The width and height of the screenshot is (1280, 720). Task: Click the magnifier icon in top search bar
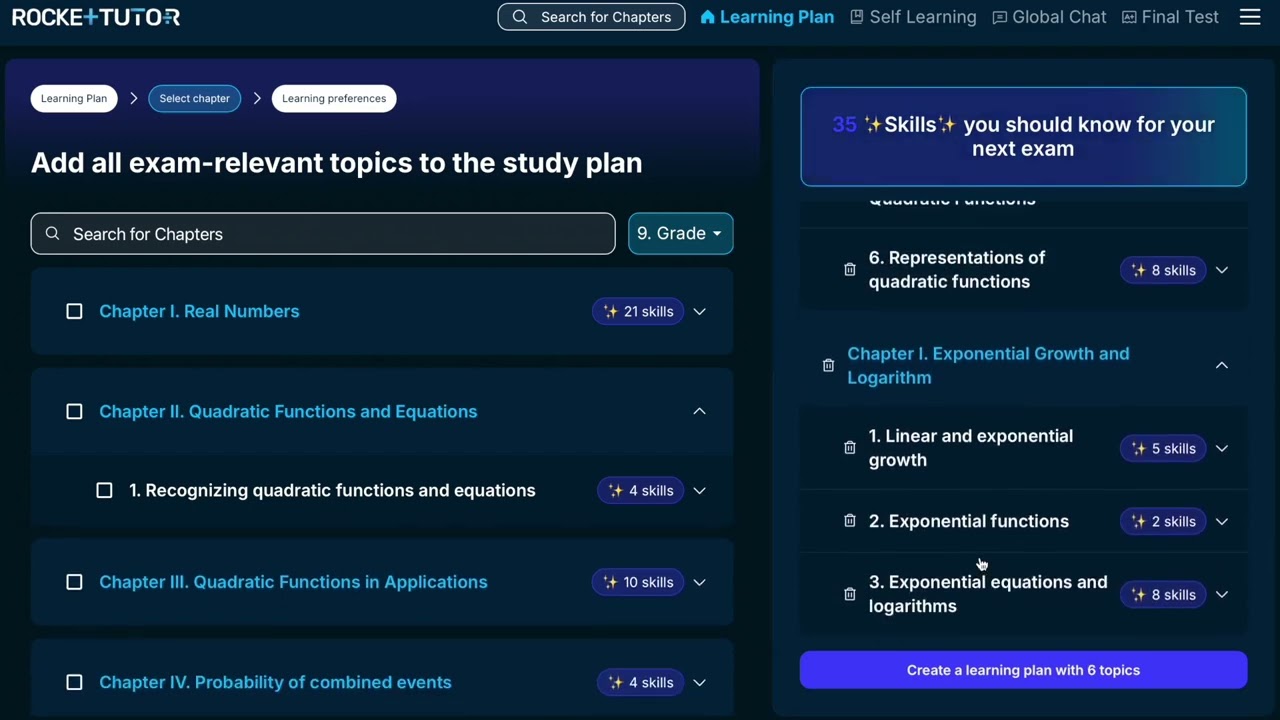tap(519, 17)
